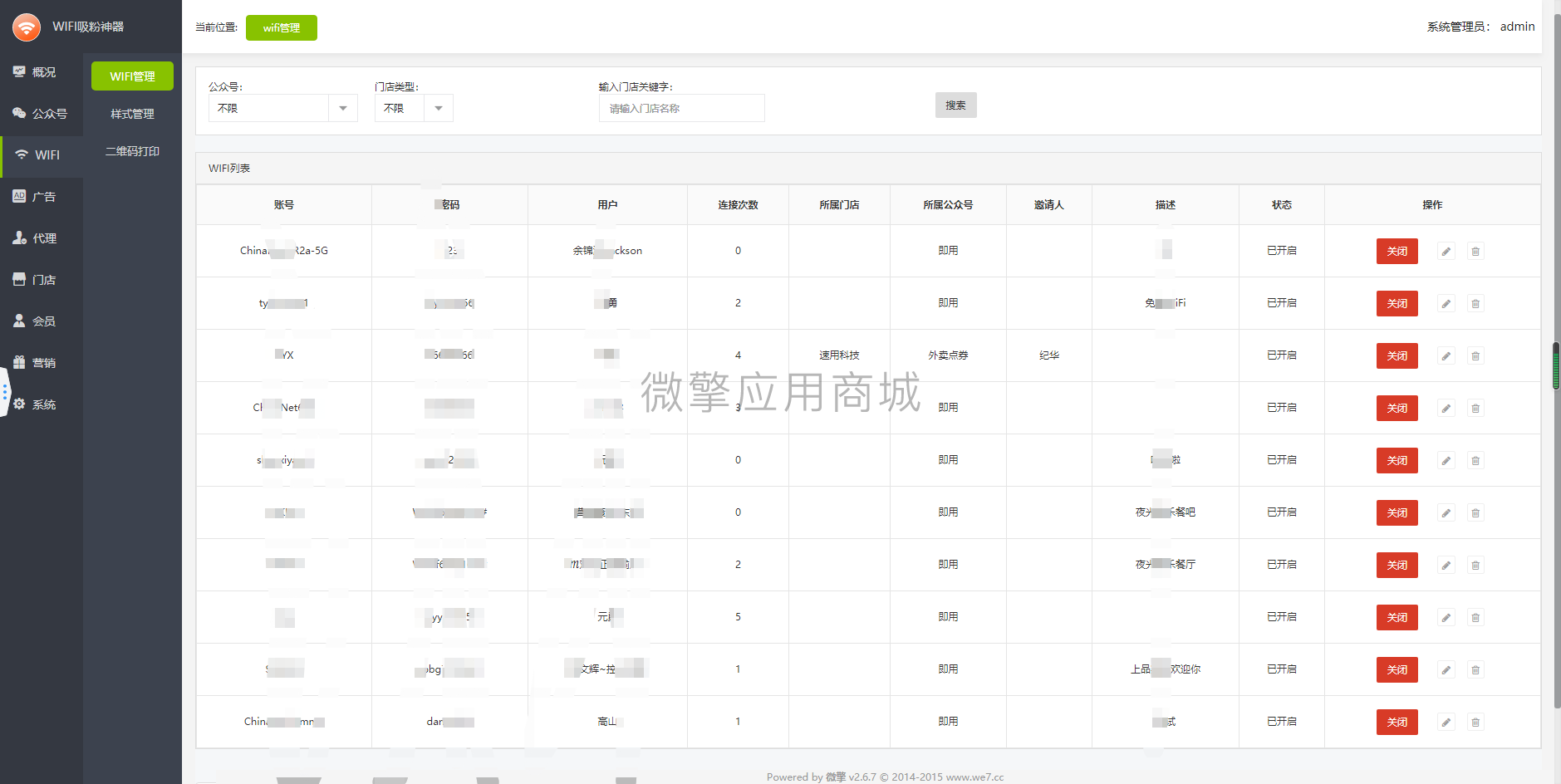Viewport: 1561px width, 784px height.
Task: Edit the row with 5 connections pencil icon
Action: click(x=1446, y=617)
